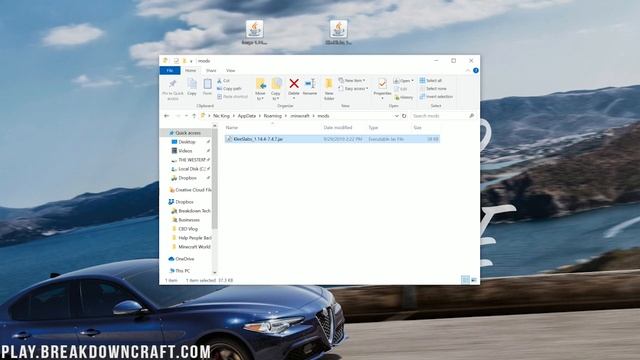Select the right jar file on desktop
The image size is (640, 360).
tap(338, 33)
